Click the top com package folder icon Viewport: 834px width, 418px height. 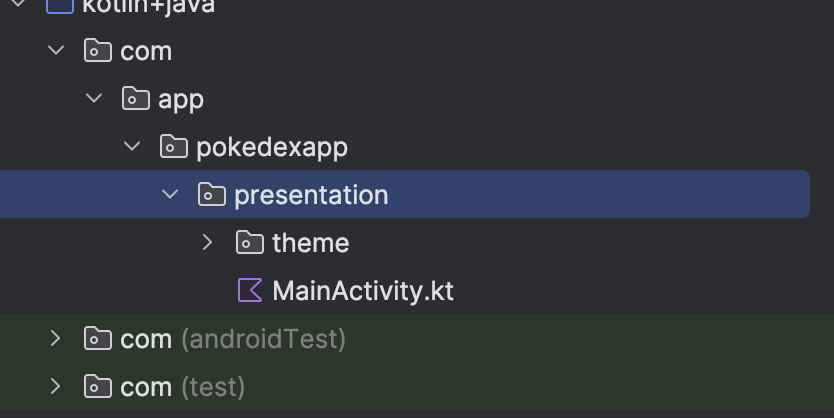tap(97, 51)
